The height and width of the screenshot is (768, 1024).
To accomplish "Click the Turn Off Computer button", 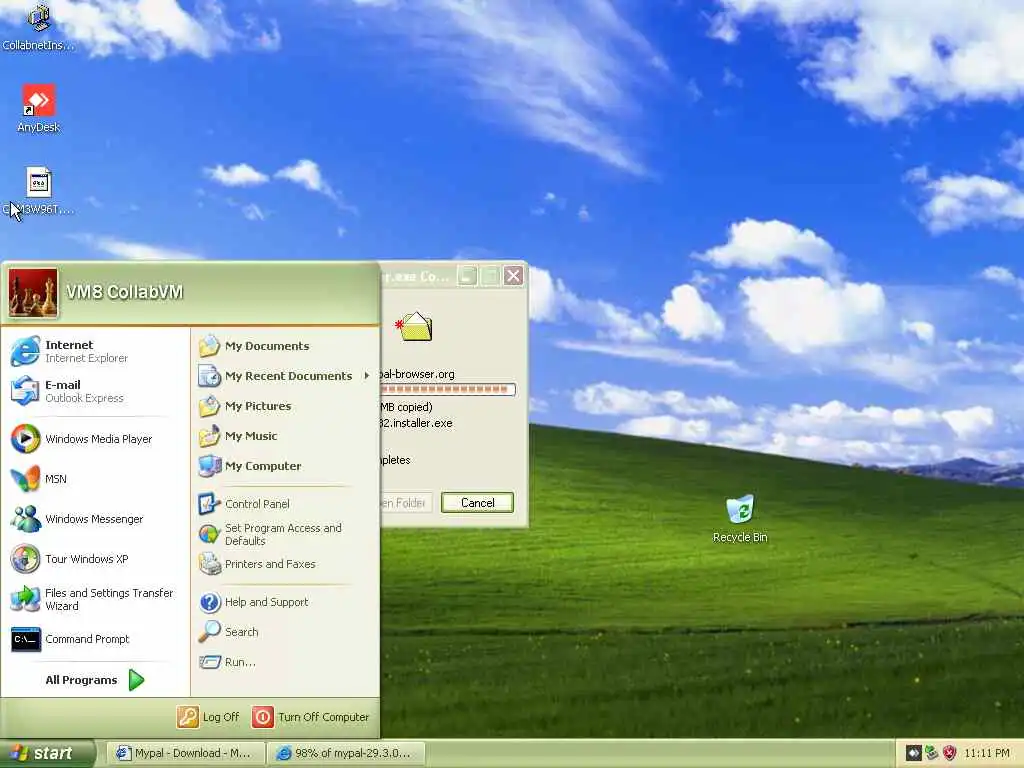I will tap(311, 717).
